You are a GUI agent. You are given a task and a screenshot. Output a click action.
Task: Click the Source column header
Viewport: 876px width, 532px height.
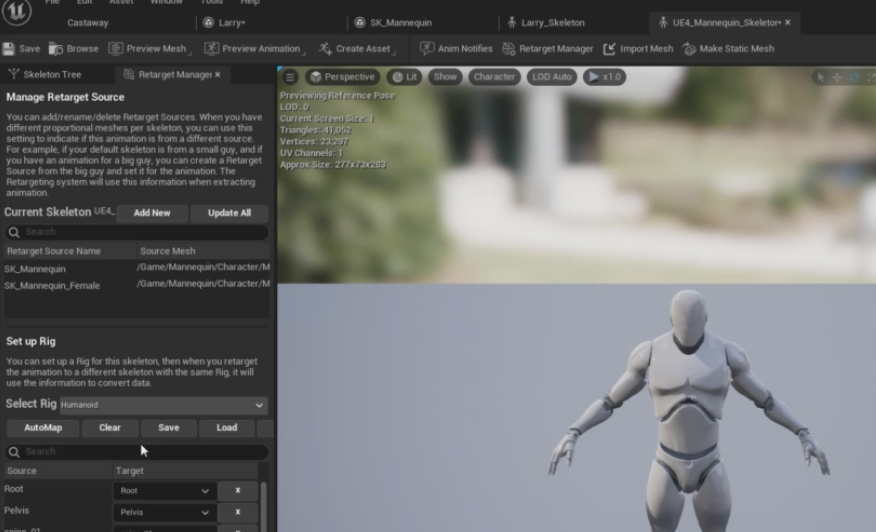[58, 471]
